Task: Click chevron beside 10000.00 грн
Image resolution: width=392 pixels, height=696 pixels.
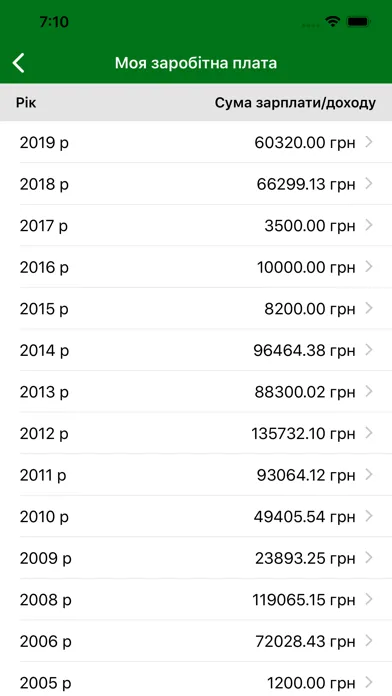Action: pos(369,267)
